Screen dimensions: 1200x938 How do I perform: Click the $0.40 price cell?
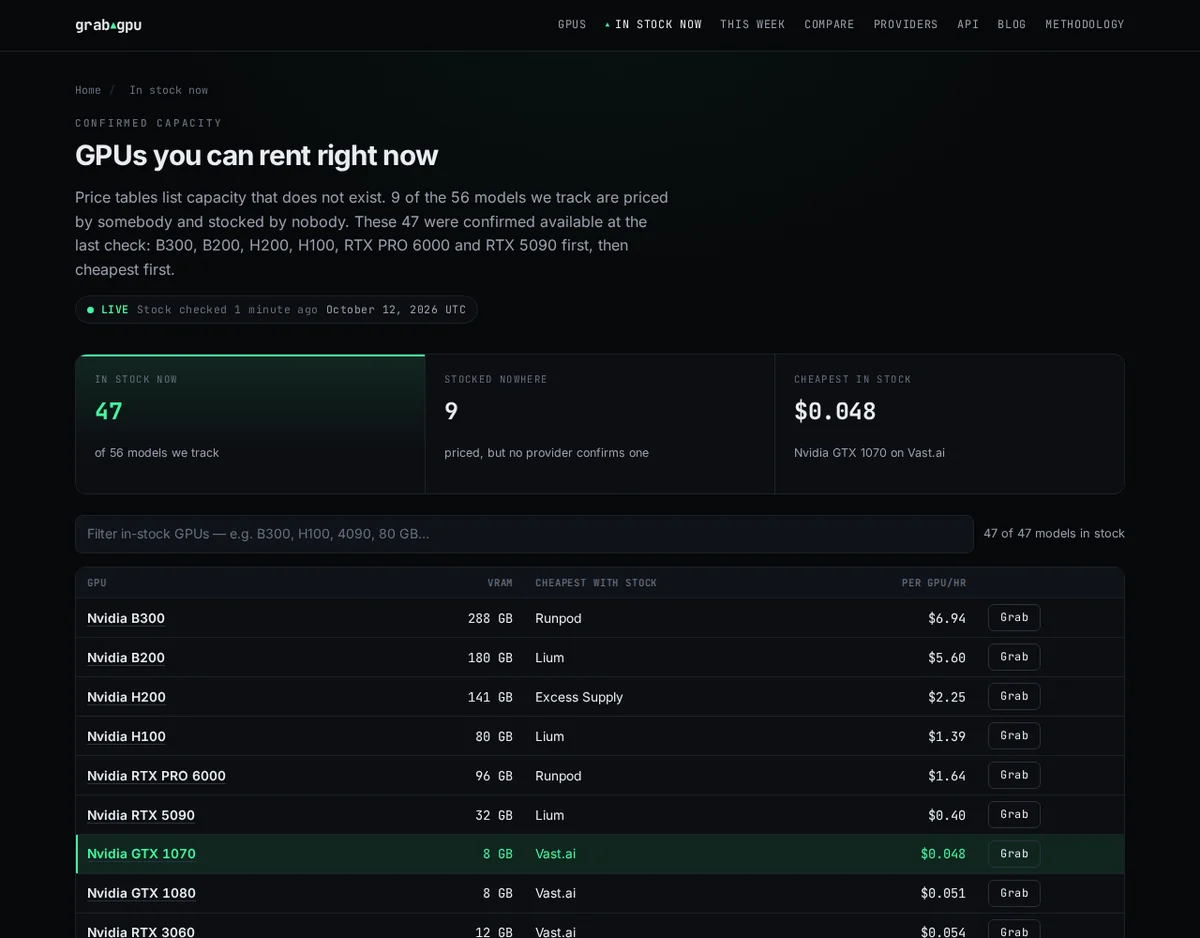tap(947, 815)
